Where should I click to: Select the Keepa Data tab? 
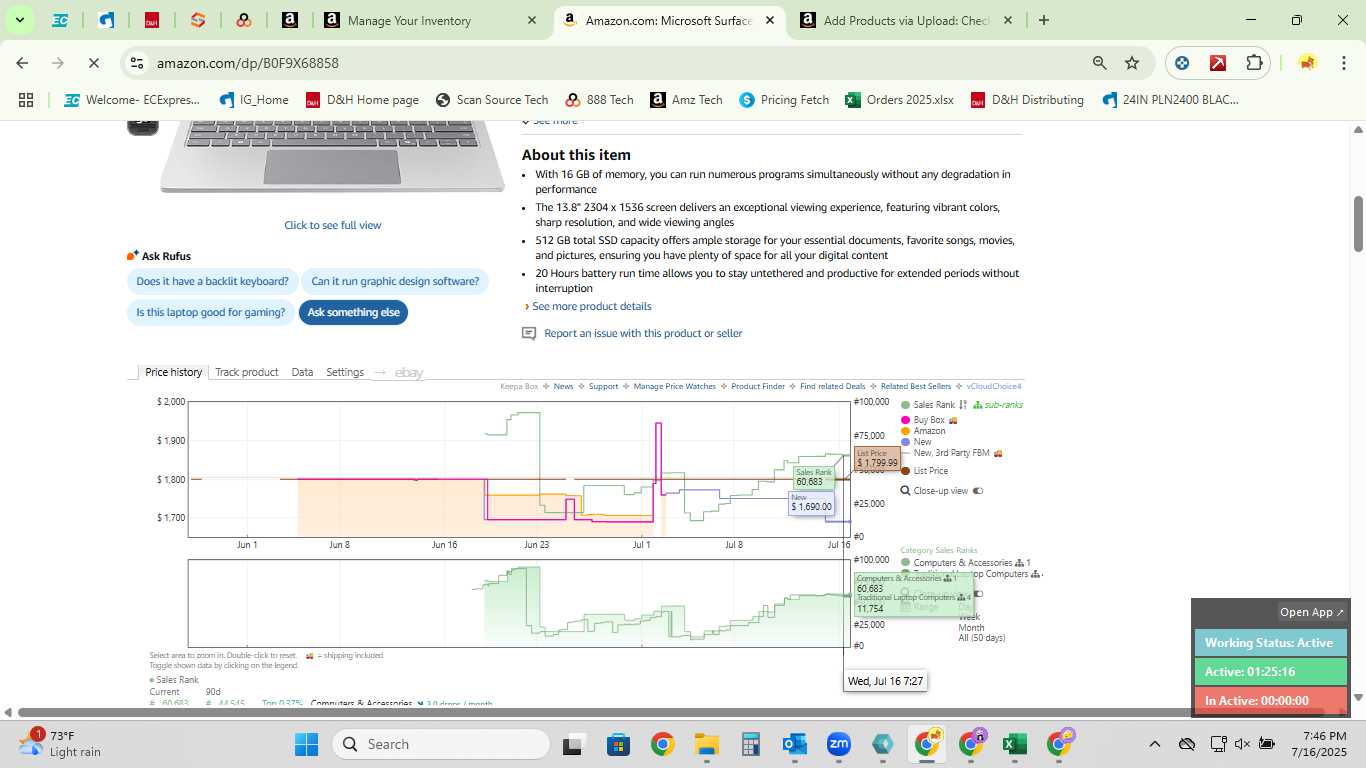pyautogui.click(x=302, y=372)
